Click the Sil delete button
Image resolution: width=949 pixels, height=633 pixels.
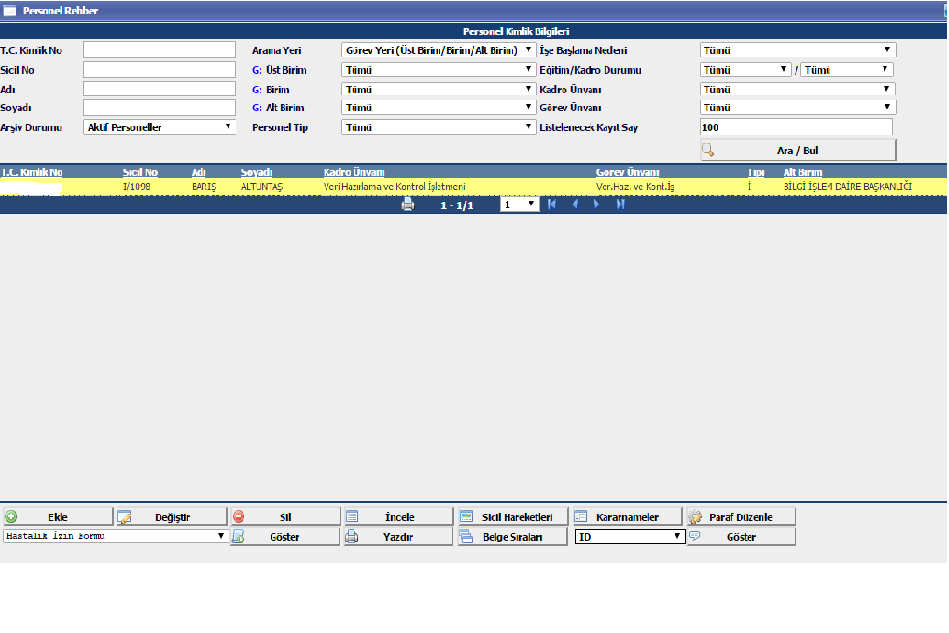(x=285, y=517)
